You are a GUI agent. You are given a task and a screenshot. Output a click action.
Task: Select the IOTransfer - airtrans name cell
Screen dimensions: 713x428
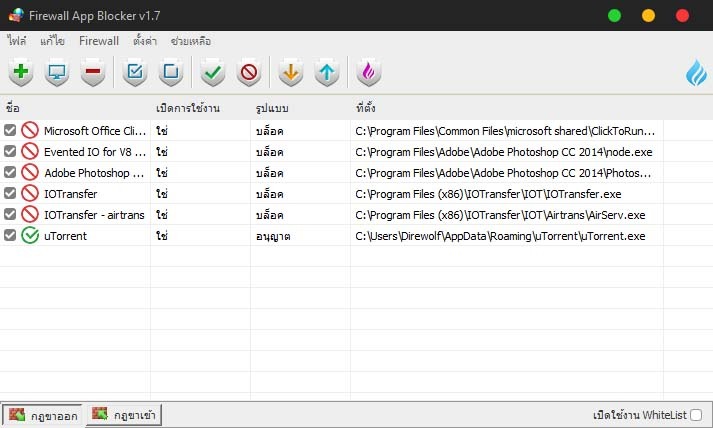point(94,215)
